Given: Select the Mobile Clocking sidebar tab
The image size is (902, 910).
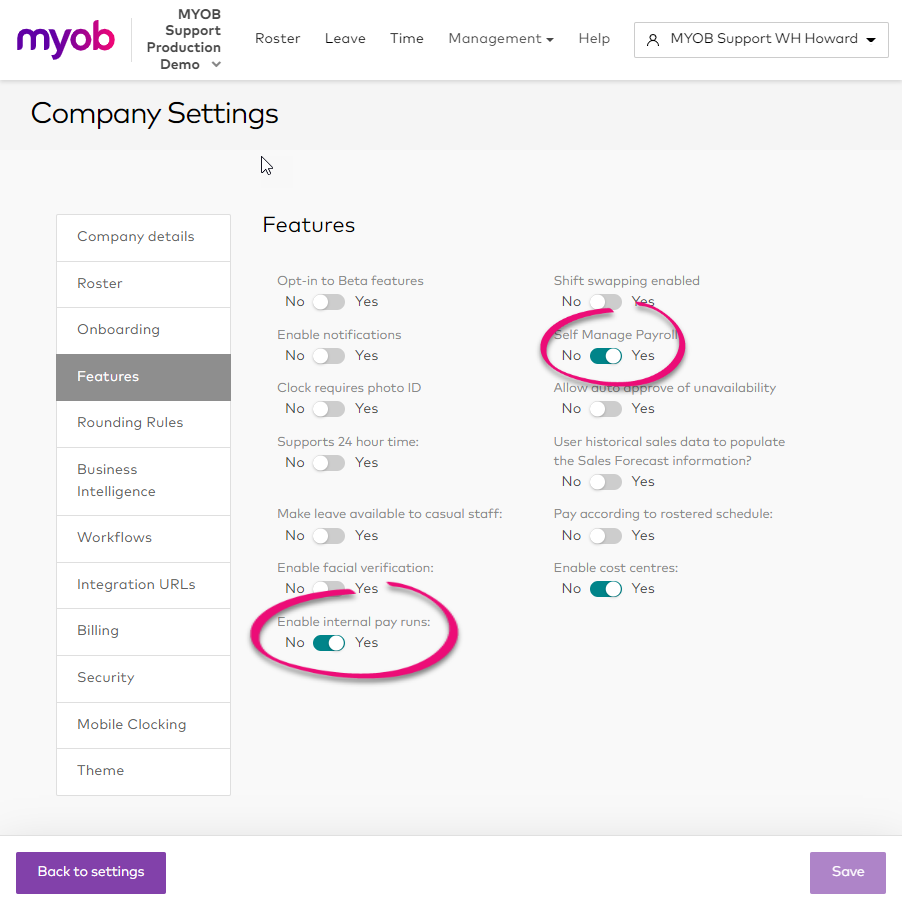Looking at the screenshot, I should tap(143, 725).
